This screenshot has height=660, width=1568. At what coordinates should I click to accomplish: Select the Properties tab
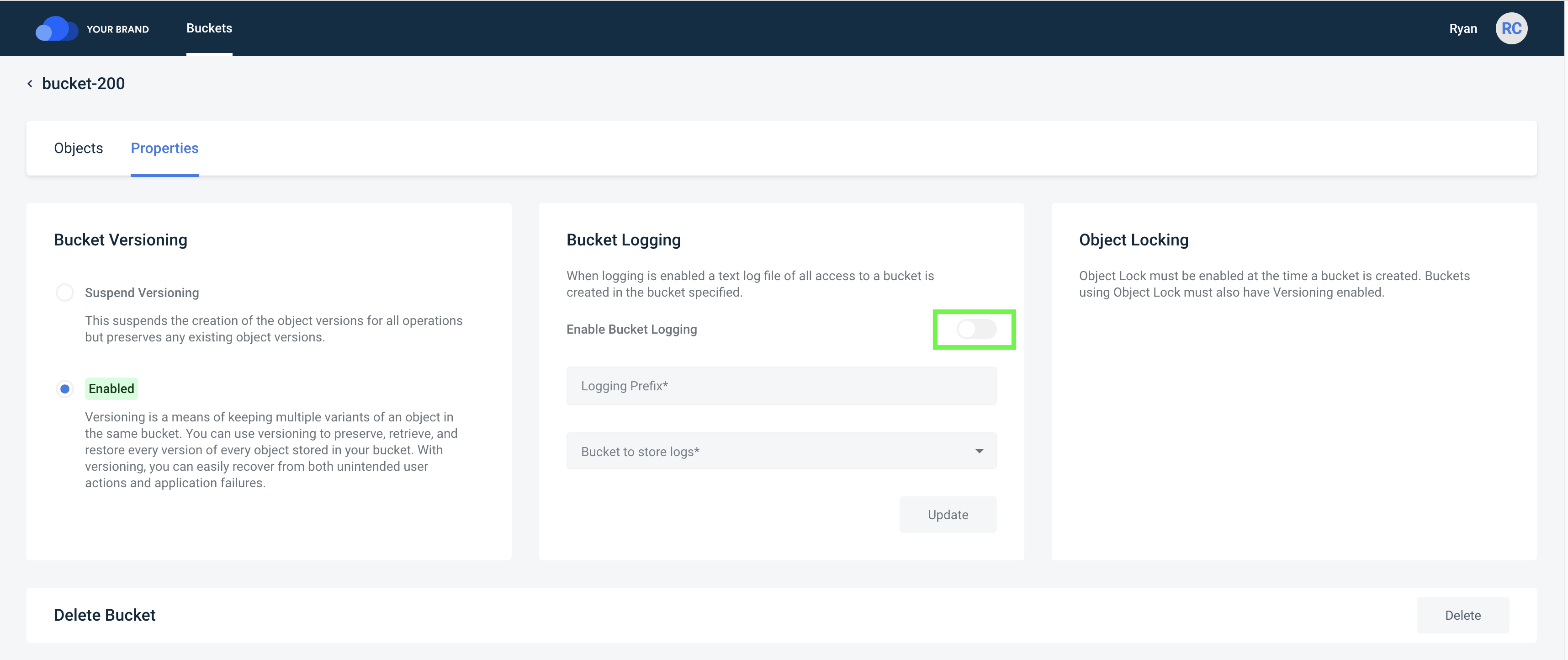click(164, 148)
